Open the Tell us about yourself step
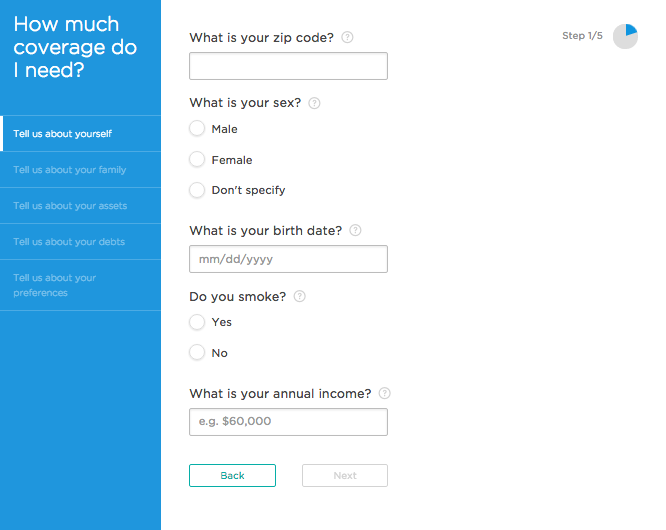This screenshot has height=530, width=666. 63,134
